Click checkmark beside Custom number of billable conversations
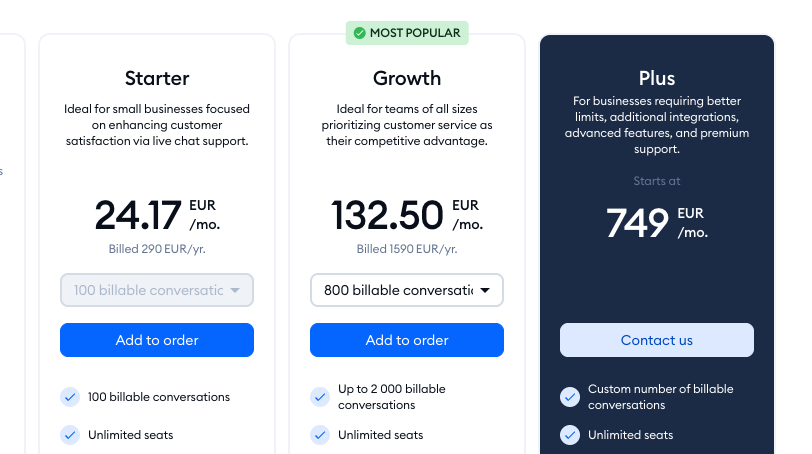The height and width of the screenshot is (454, 812). (x=570, y=397)
